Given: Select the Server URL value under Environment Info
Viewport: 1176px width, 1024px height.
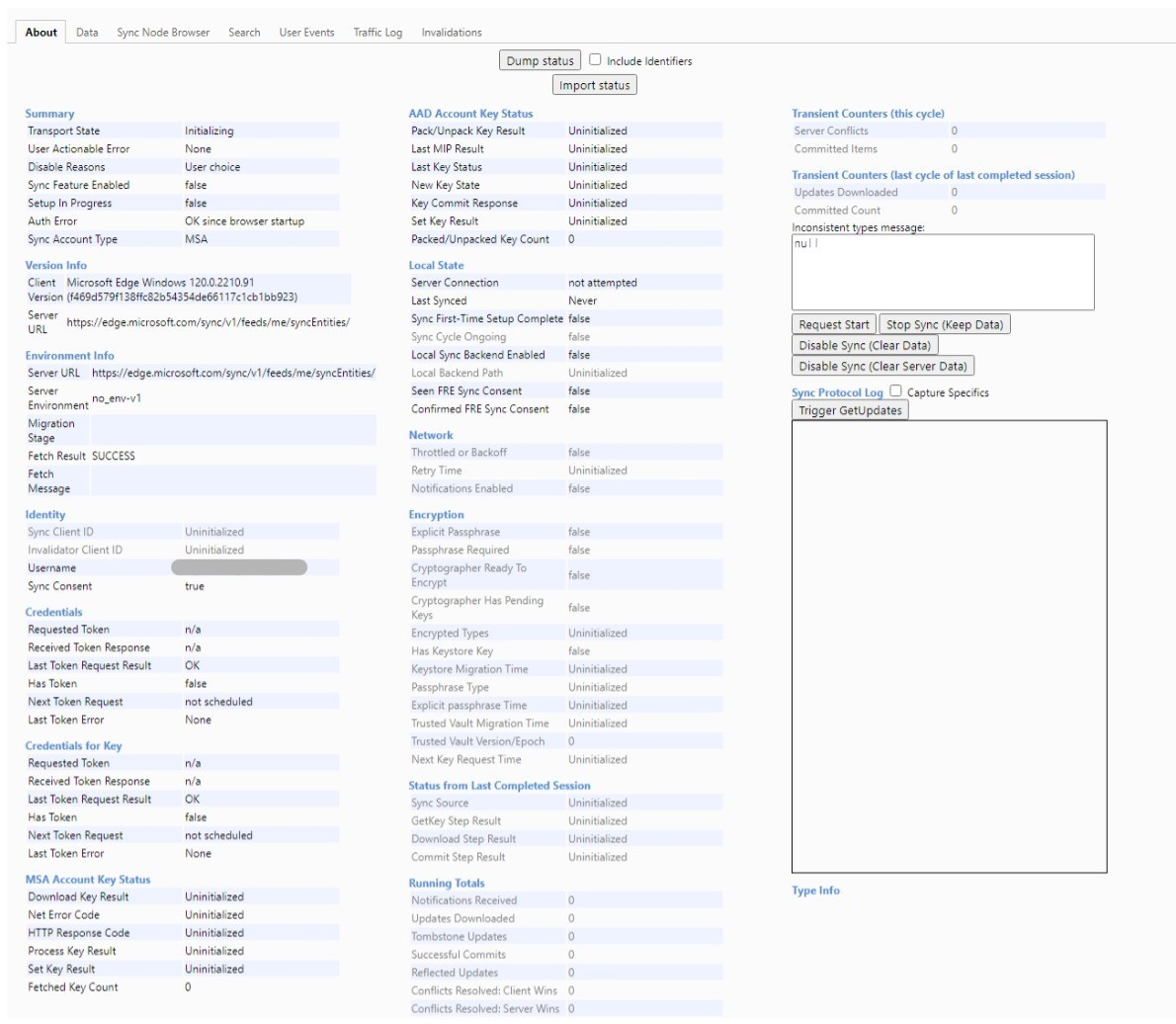Looking at the screenshot, I should [x=233, y=373].
